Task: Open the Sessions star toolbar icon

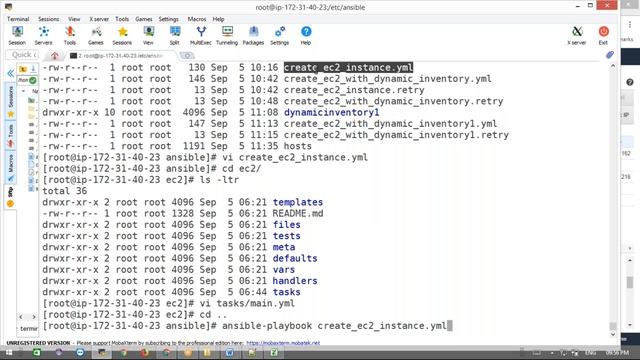Action: click(x=122, y=35)
